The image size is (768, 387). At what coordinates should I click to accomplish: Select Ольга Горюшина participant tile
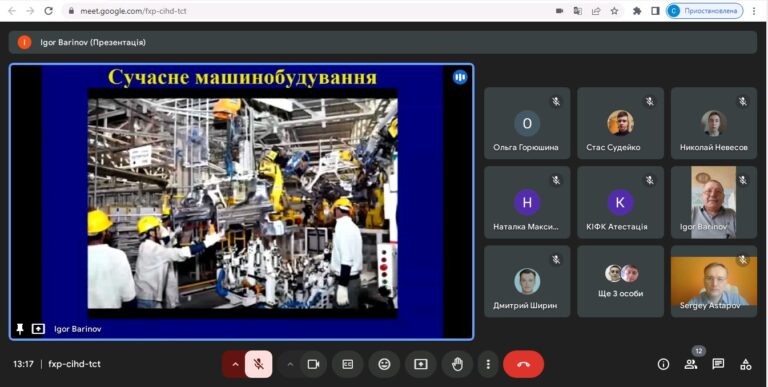click(x=527, y=123)
